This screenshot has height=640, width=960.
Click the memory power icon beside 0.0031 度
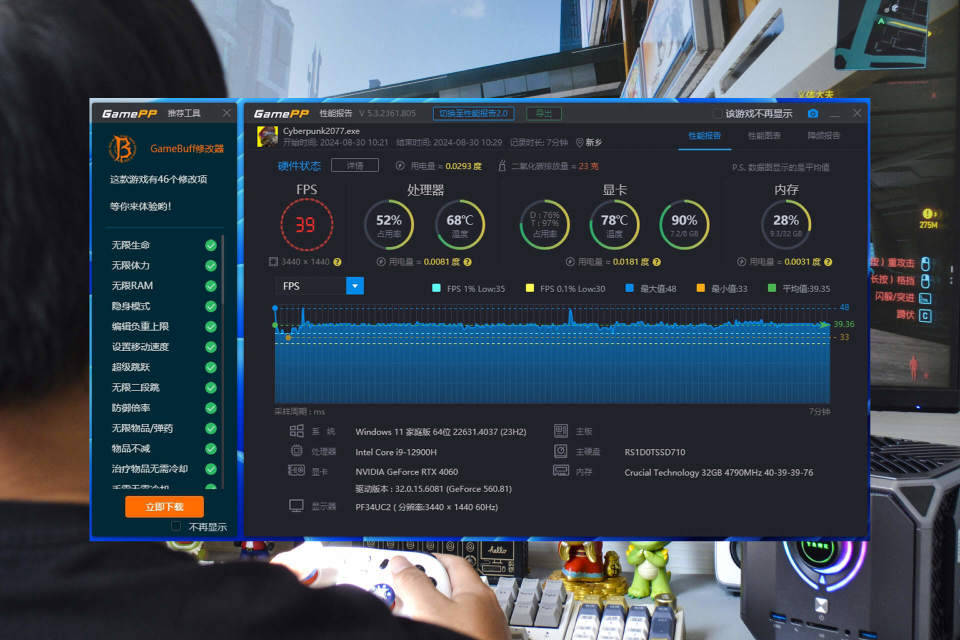click(x=741, y=262)
